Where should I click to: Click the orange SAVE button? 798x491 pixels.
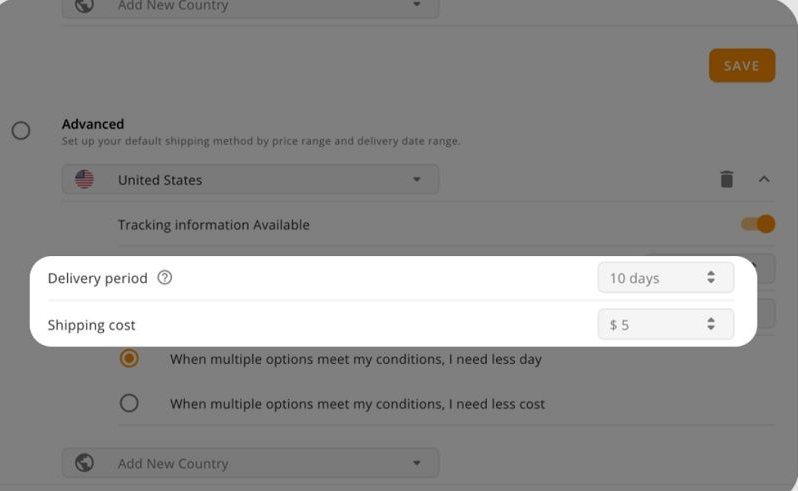(x=742, y=66)
